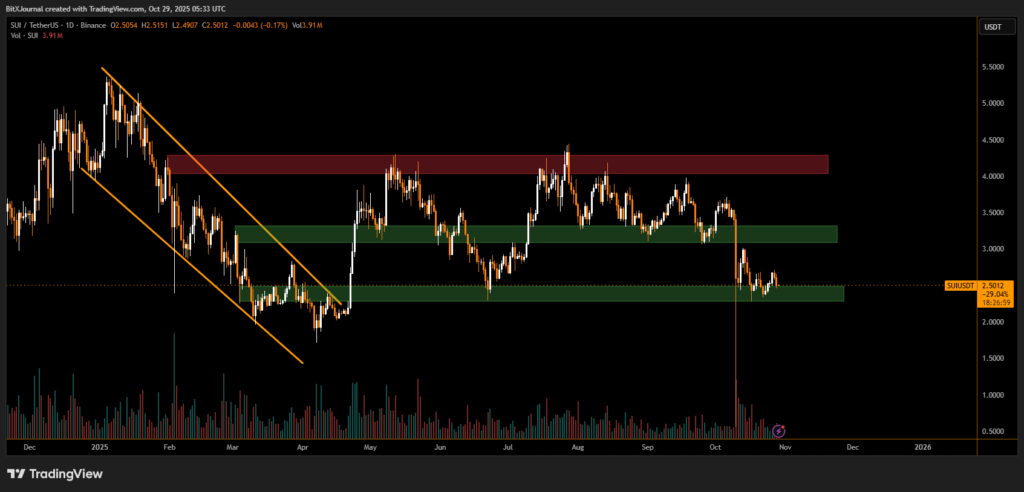
Task: Click the 2026 label on time axis
Action: [922, 450]
